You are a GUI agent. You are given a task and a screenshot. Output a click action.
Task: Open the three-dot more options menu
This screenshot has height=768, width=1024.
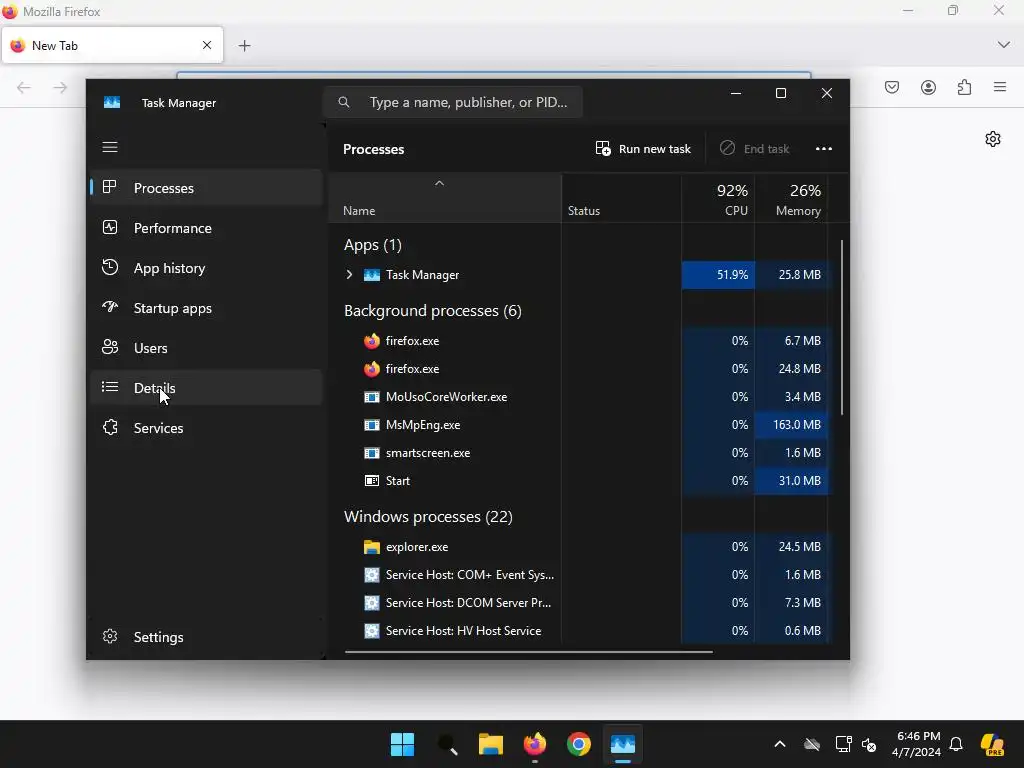824,149
